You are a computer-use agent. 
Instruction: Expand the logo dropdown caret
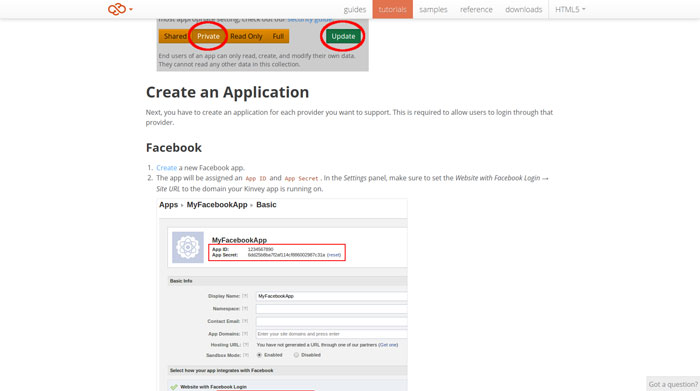pos(131,9)
